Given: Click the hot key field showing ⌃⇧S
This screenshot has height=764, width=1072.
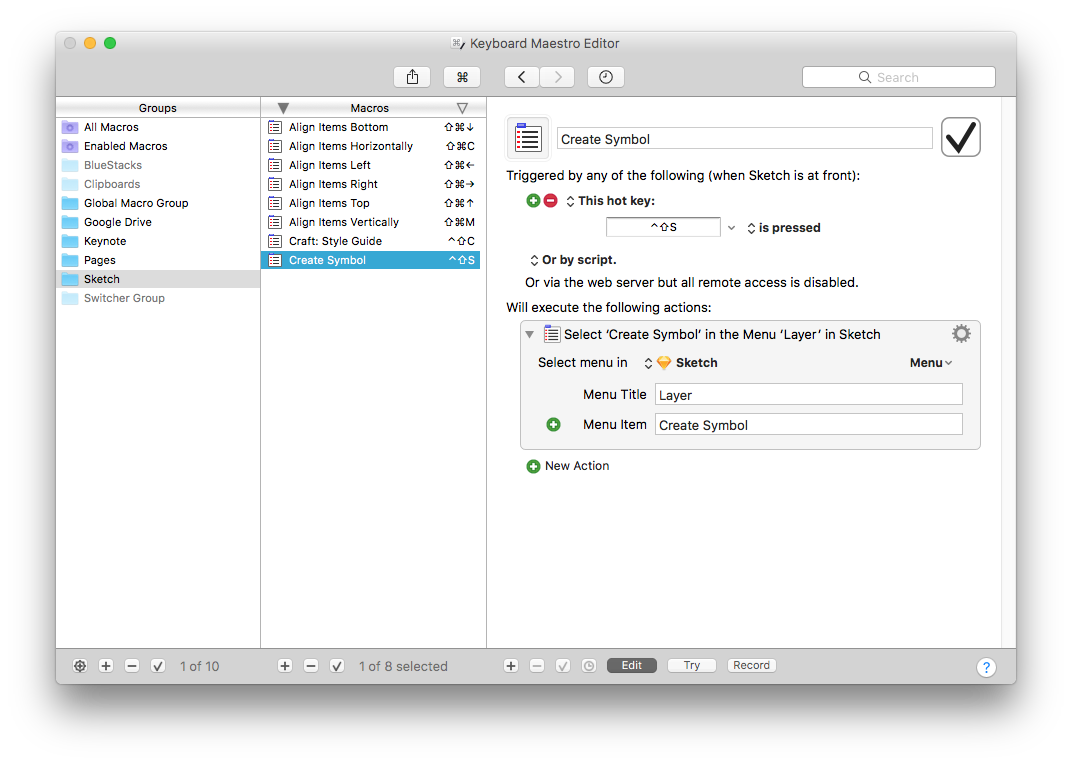Looking at the screenshot, I should point(663,227).
